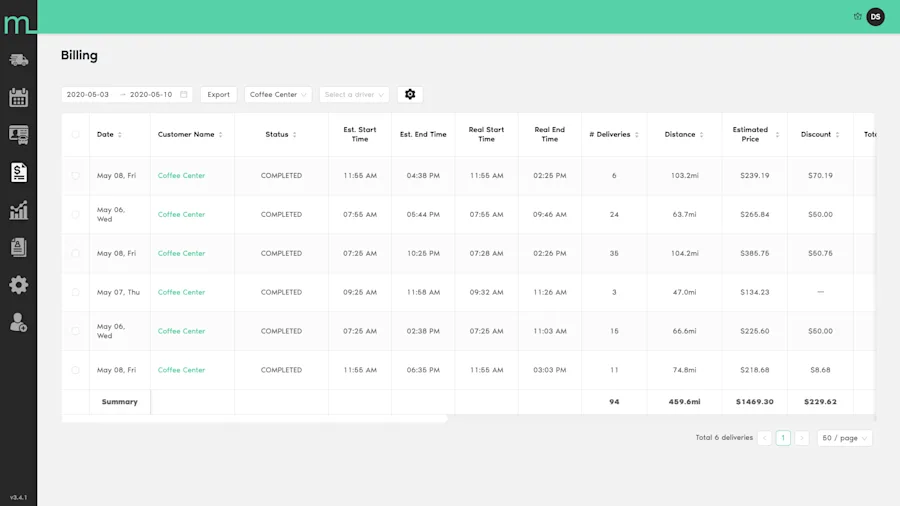Toggle the select-all checkbox in header
The width and height of the screenshot is (900, 506).
pyautogui.click(x=75, y=134)
